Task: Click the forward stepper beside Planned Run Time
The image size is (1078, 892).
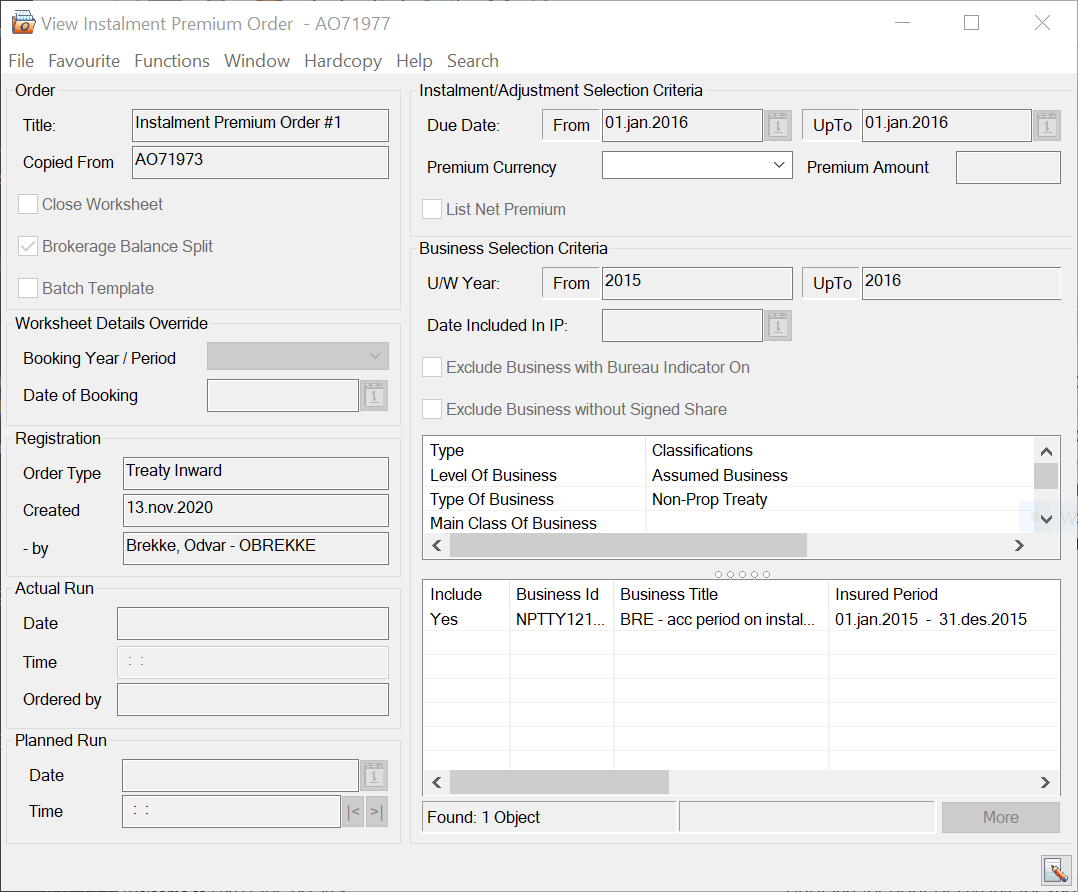Action: point(376,812)
